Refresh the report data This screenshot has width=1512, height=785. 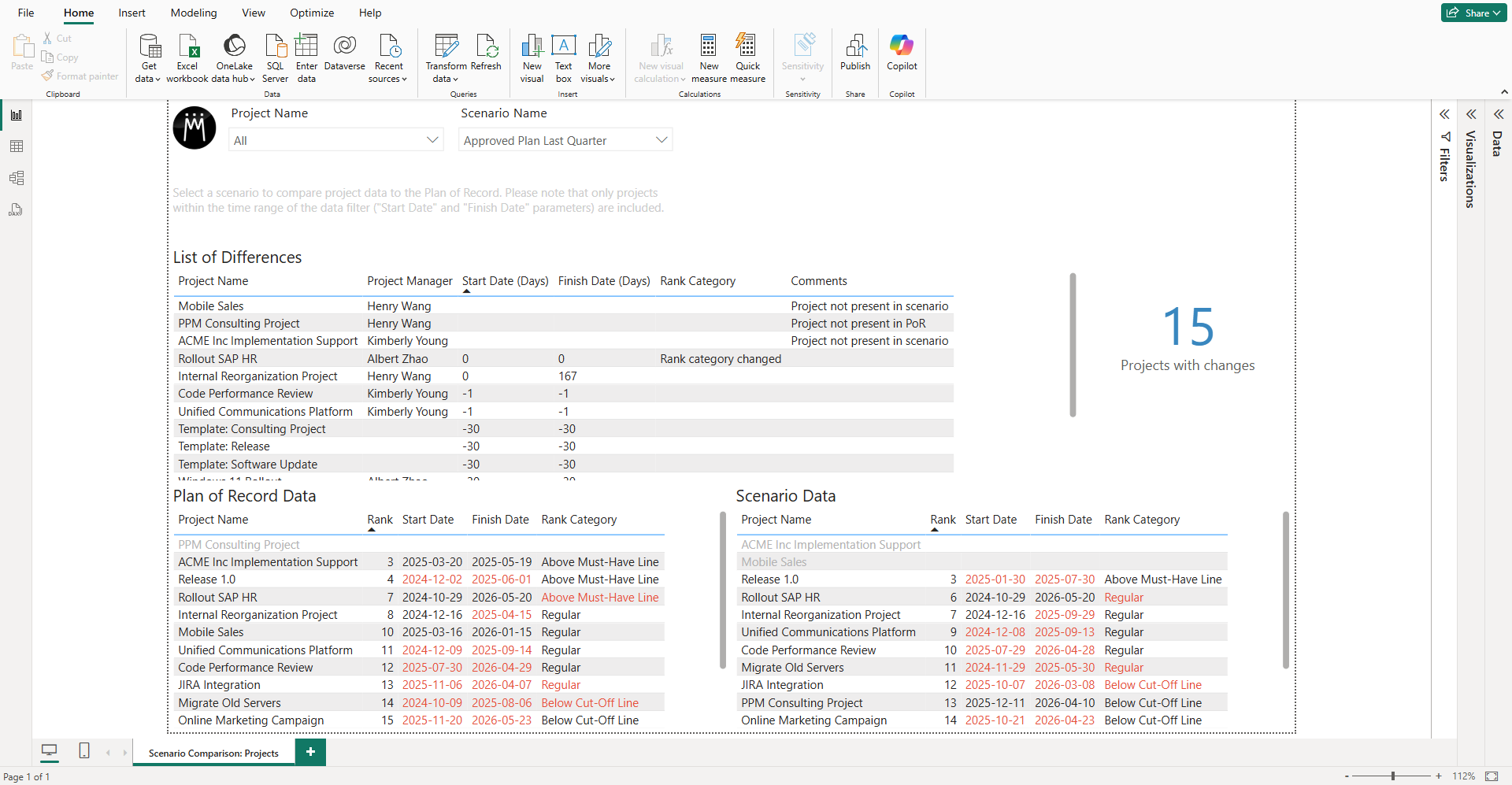coord(486,53)
